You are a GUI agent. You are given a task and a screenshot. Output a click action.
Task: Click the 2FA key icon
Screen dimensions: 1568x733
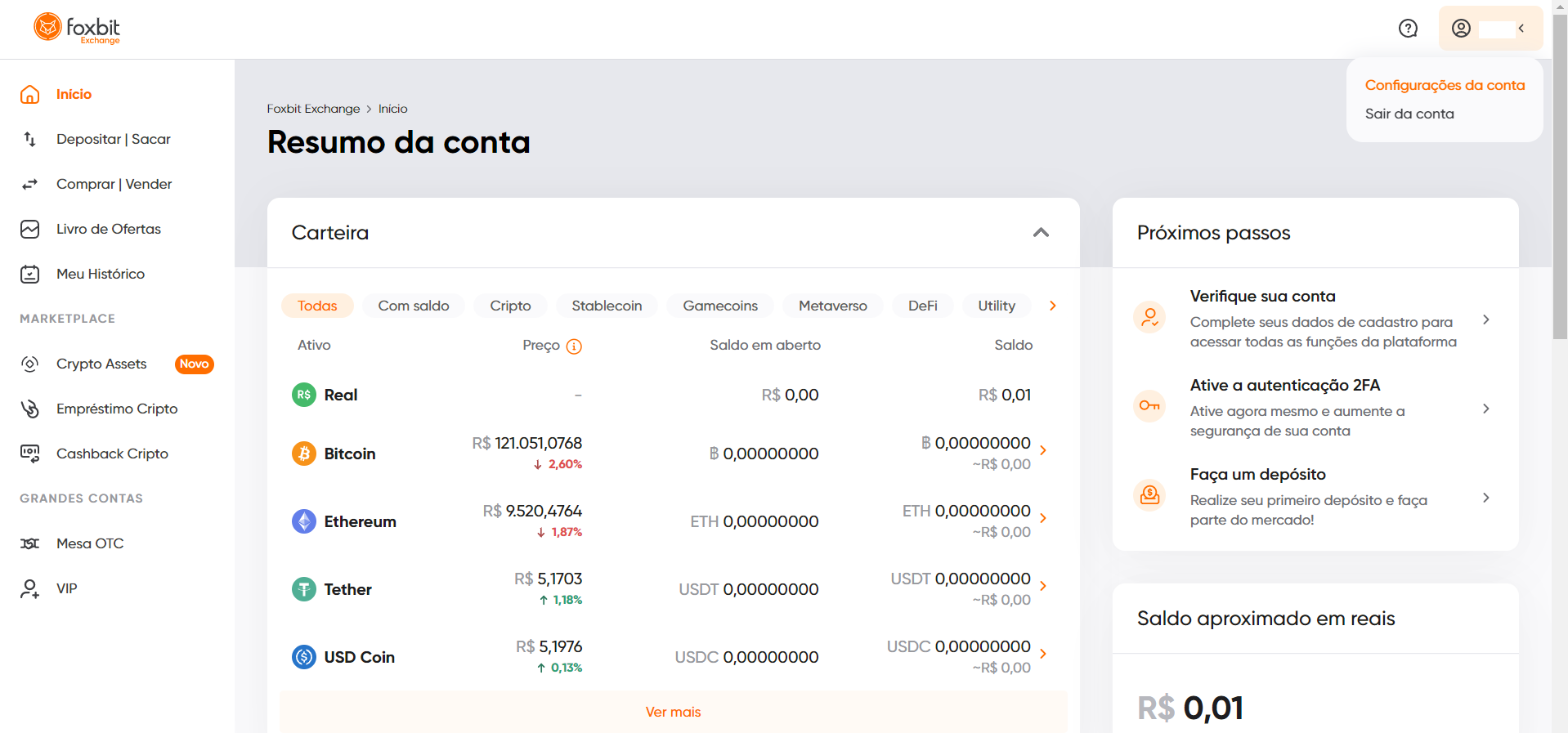(x=1150, y=406)
